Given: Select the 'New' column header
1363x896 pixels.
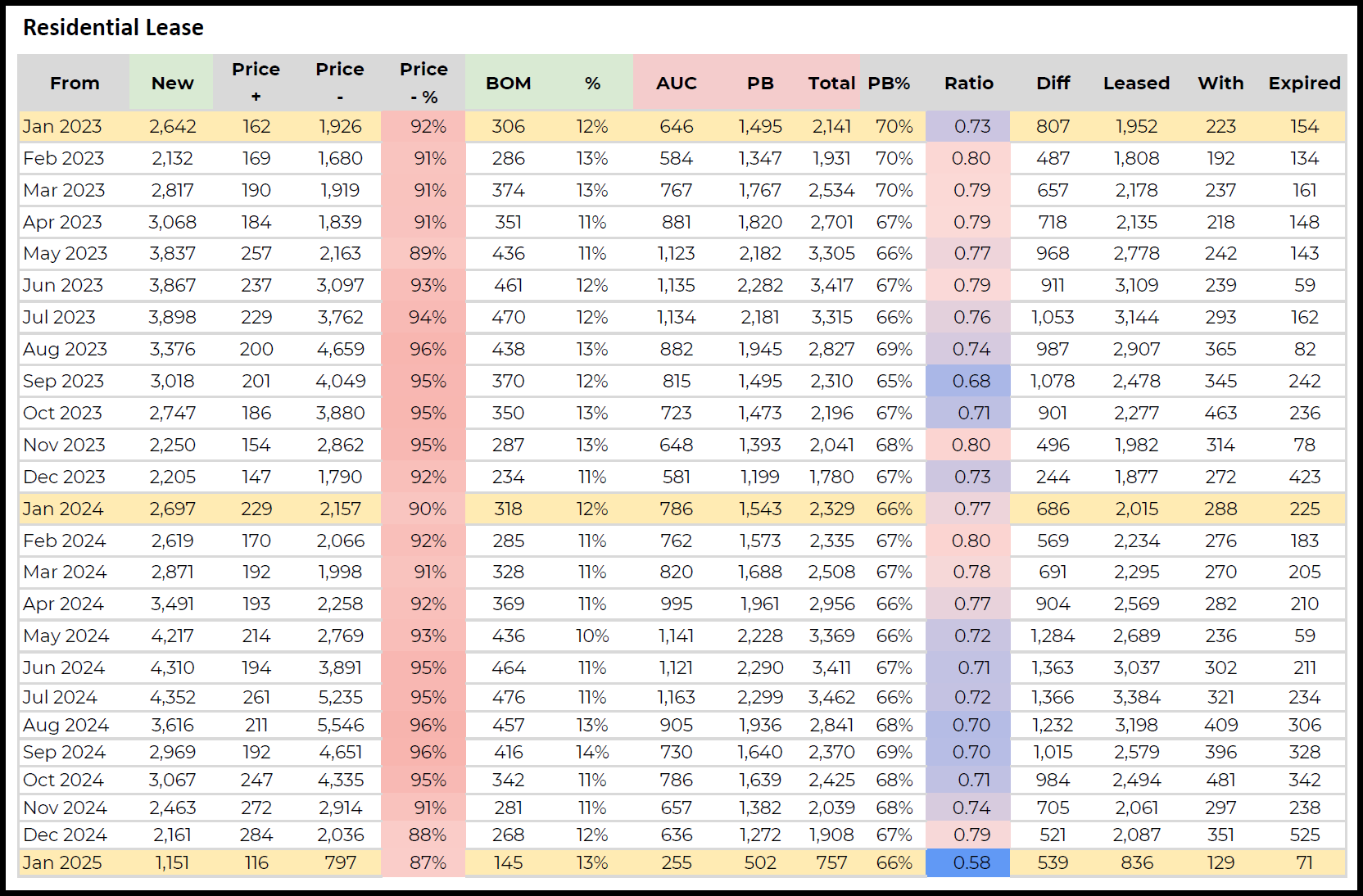Looking at the screenshot, I should [x=172, y=84].
